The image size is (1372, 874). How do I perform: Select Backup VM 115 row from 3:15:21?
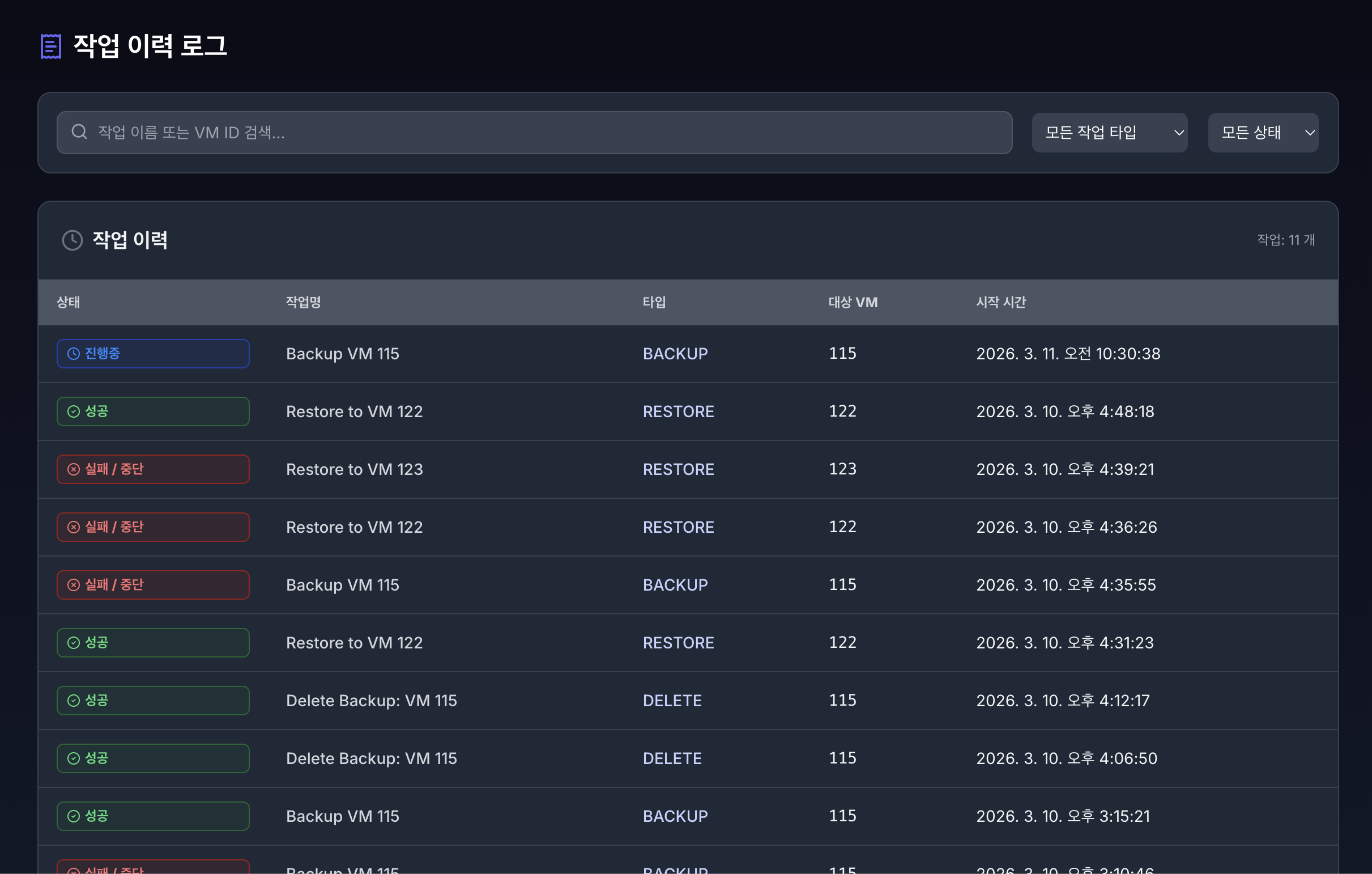point(342,816)
